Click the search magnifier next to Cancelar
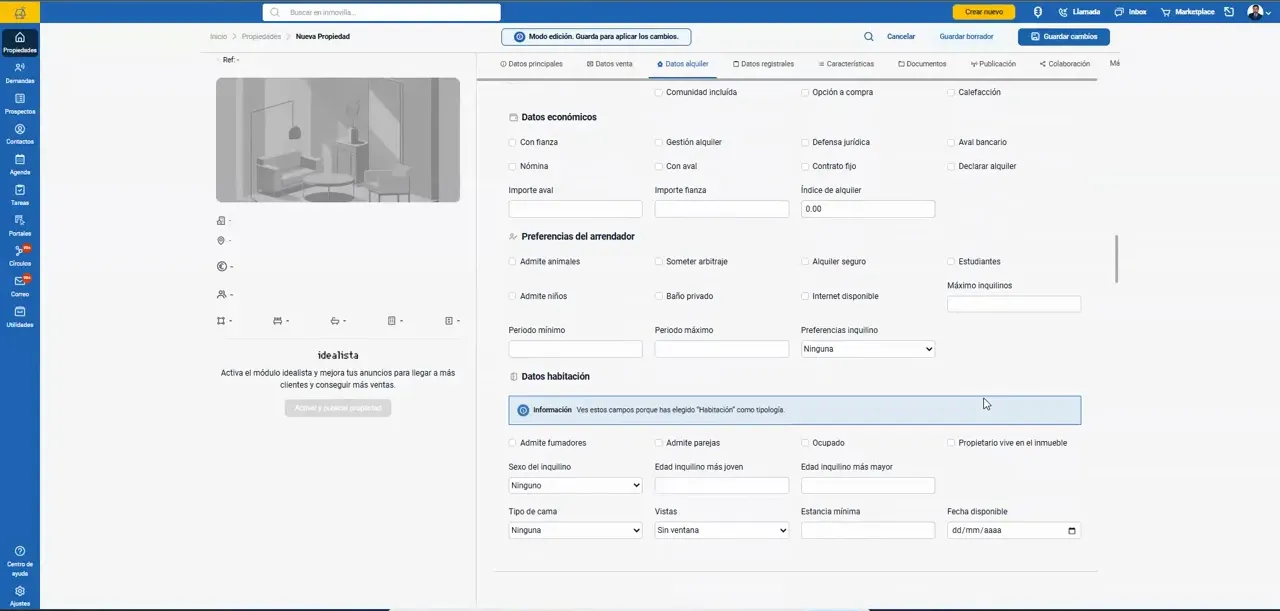This screenshot has height=611, width=1280. click(869, 37)
